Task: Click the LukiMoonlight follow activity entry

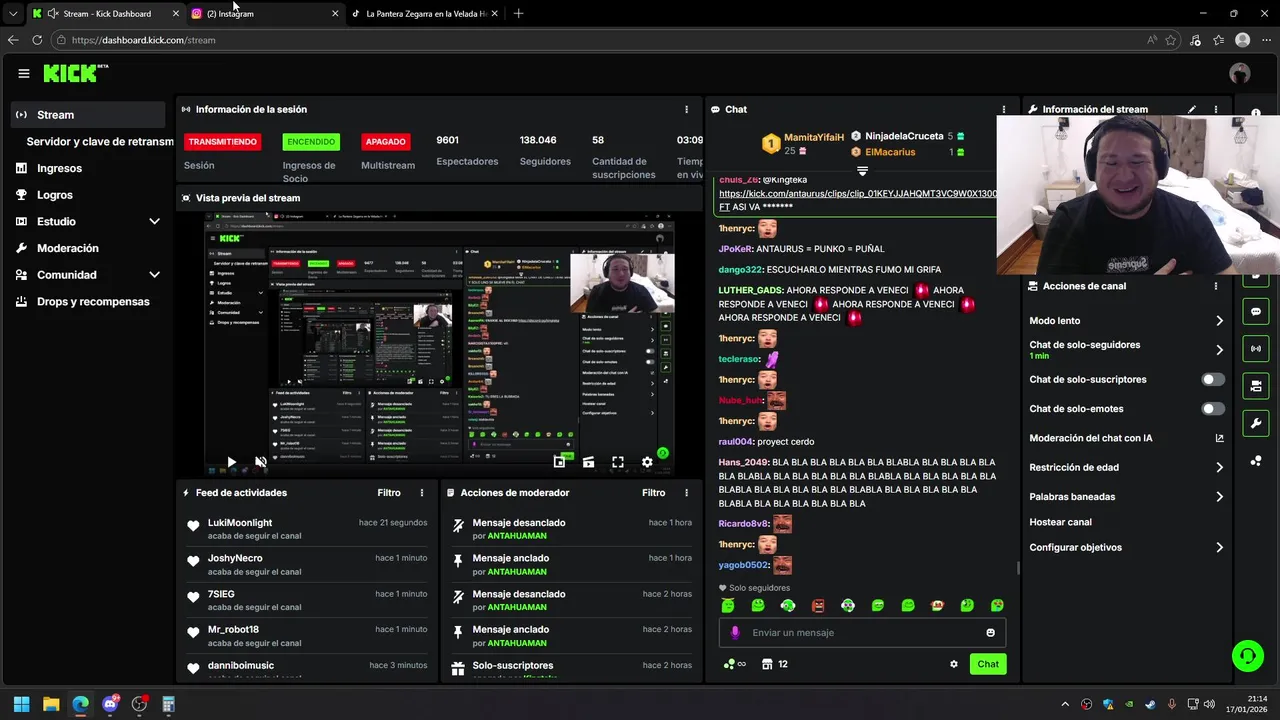Action: click(x=307, y=528)
